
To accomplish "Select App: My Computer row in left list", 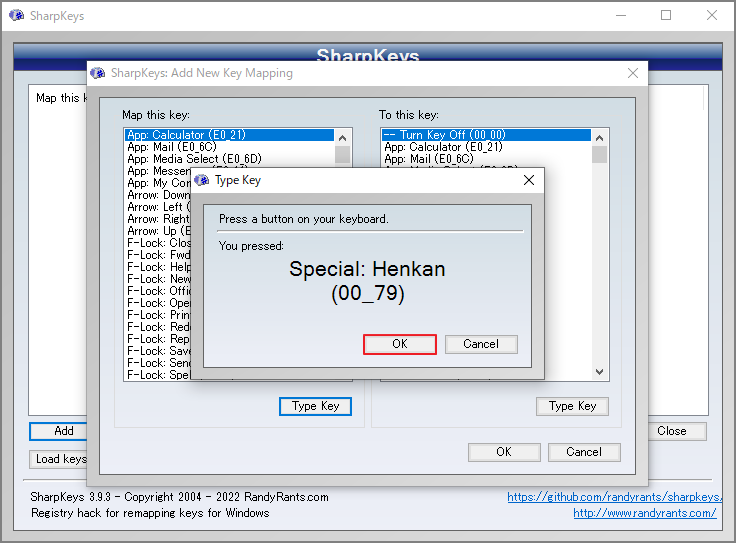I will coord(158,183).
